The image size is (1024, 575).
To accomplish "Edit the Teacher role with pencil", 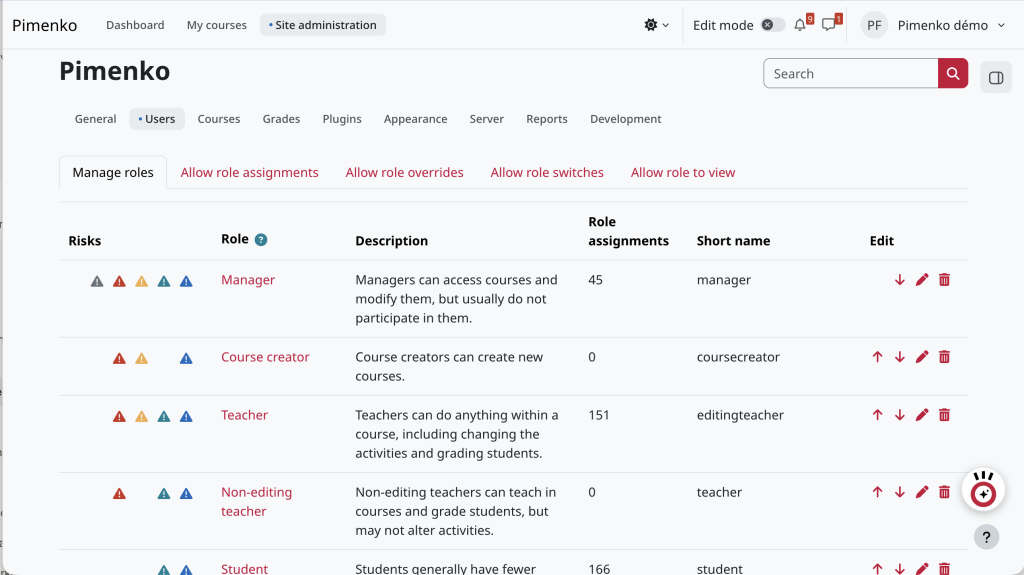I will click(921, 415).
